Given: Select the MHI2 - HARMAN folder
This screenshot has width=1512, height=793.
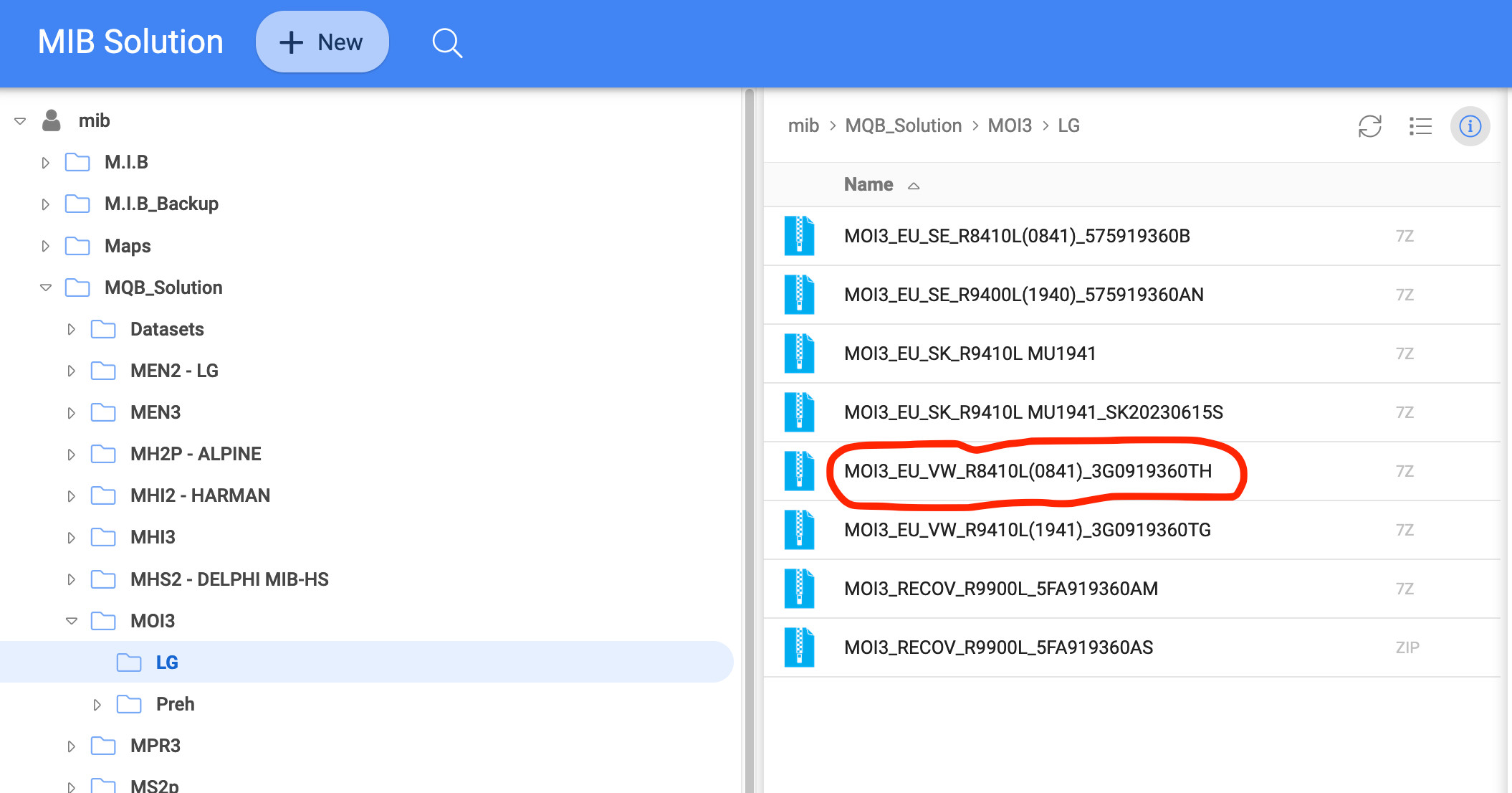Looking at the screenshot, I should coord(200,495).
